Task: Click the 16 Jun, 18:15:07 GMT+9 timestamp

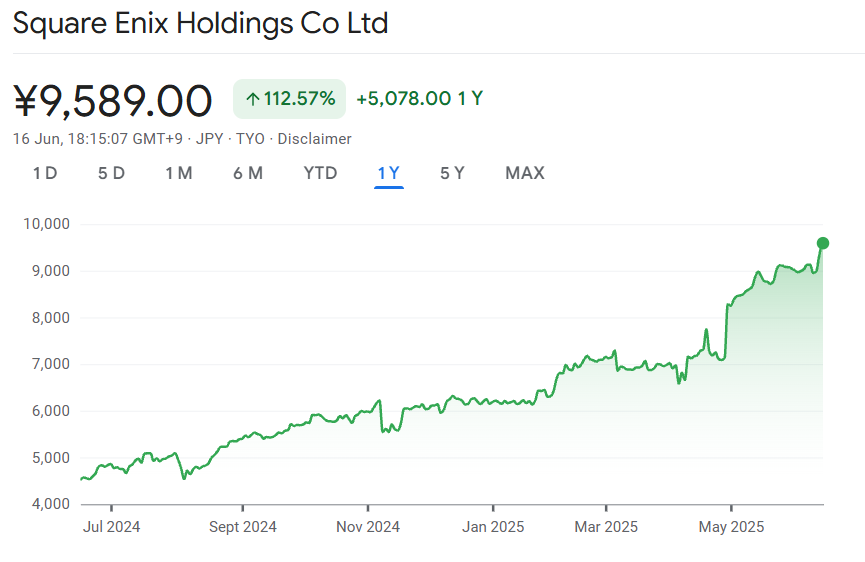Action: [x=98, y=139]
